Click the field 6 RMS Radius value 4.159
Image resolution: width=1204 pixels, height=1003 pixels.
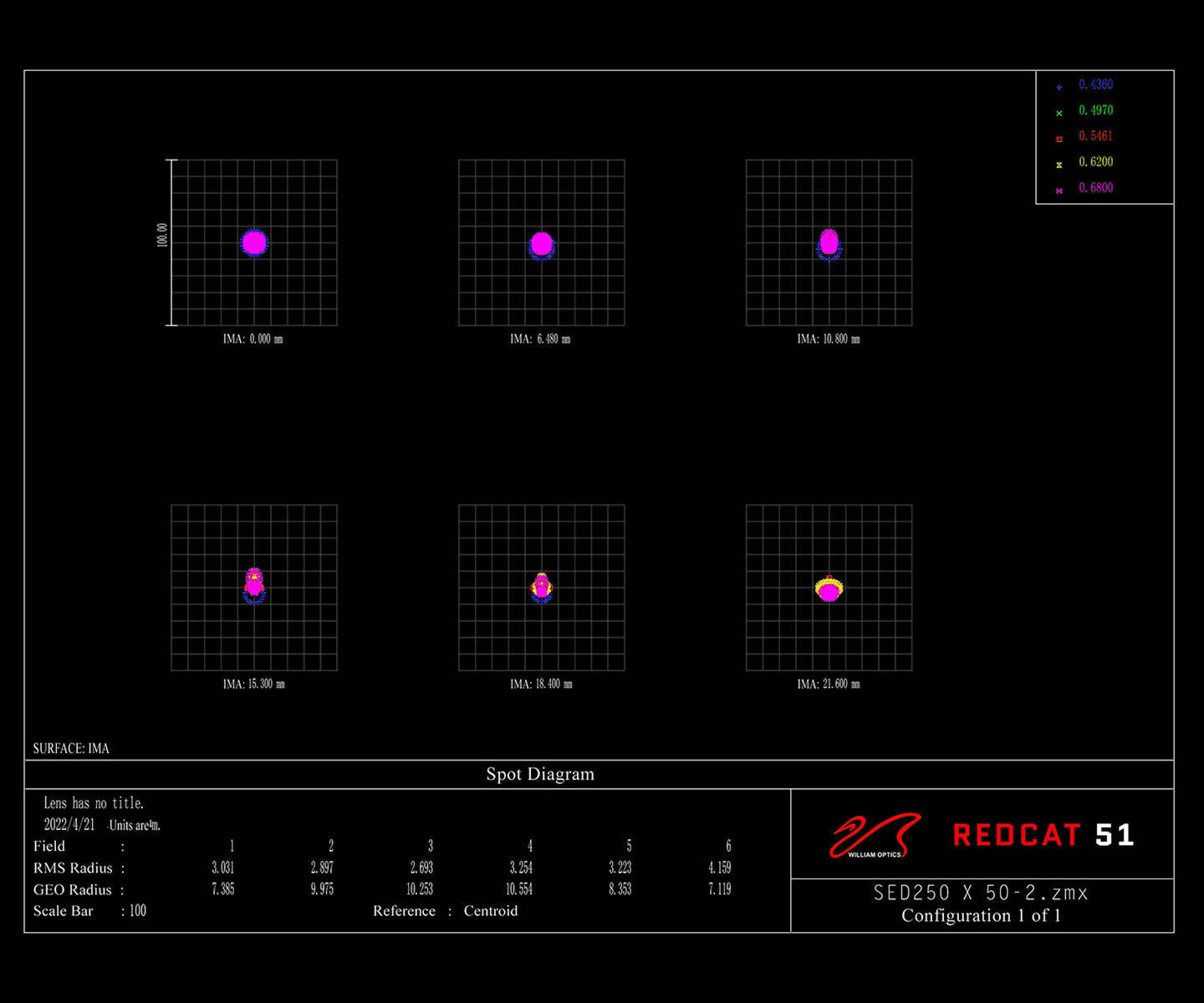click(719, 868)
